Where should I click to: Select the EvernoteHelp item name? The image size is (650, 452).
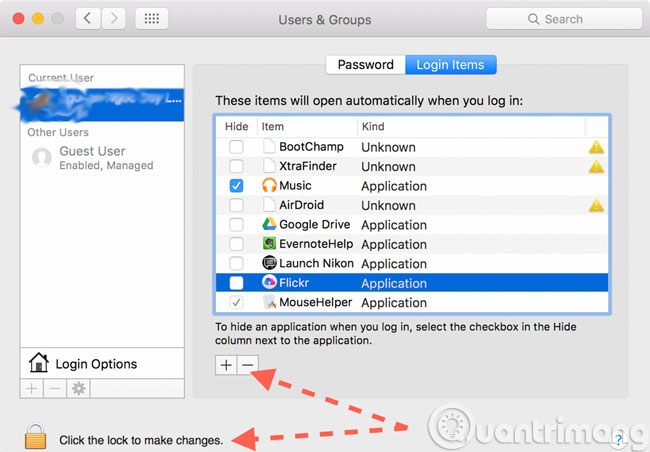[x=316, y=244]
